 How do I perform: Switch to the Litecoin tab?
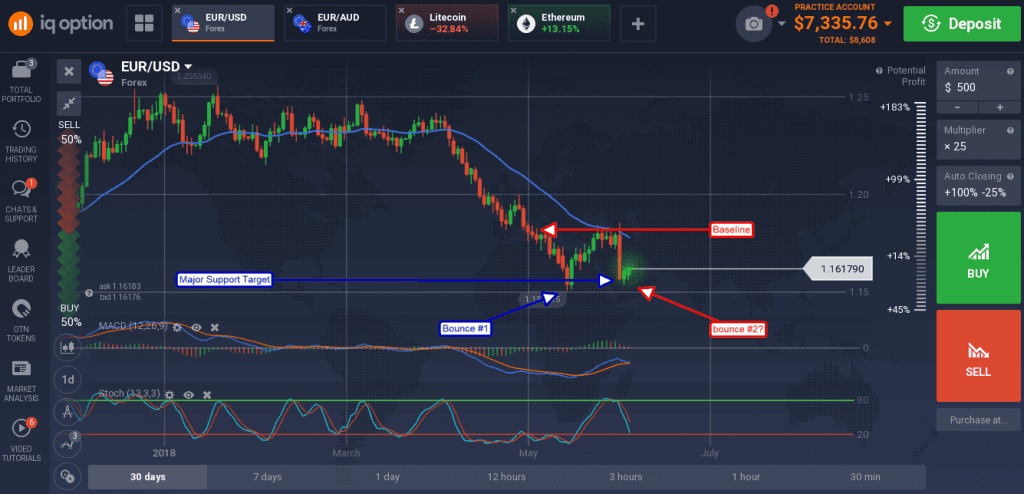coord(447,23)
